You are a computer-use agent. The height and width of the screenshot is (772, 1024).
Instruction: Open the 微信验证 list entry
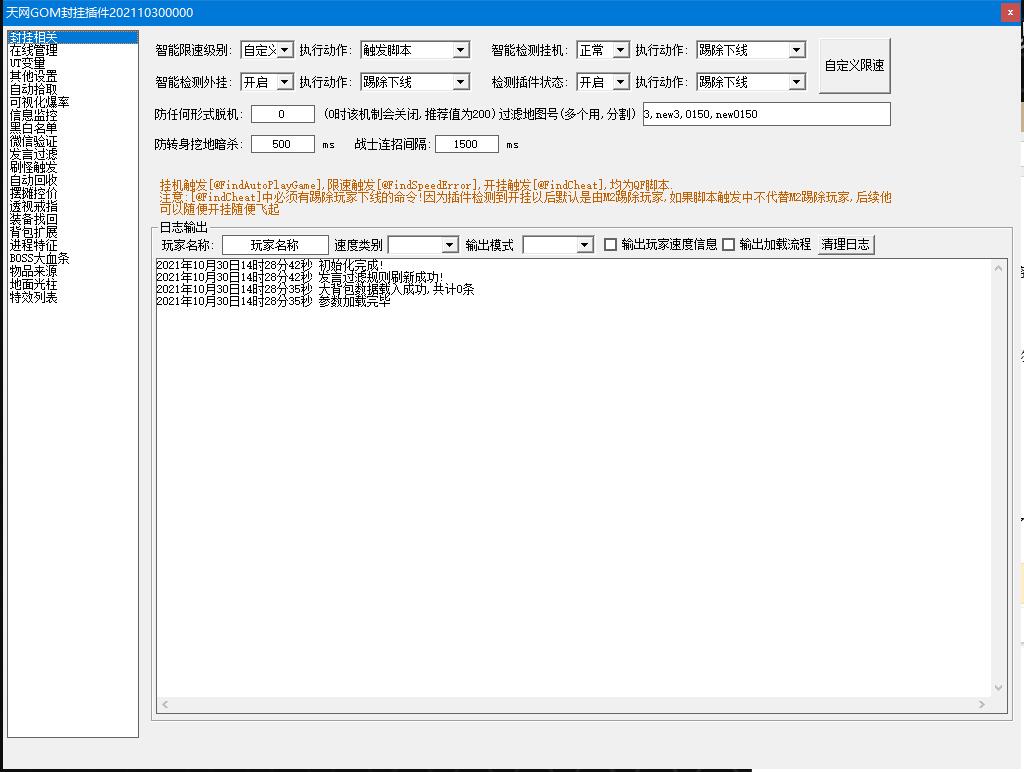coord(33,141)
